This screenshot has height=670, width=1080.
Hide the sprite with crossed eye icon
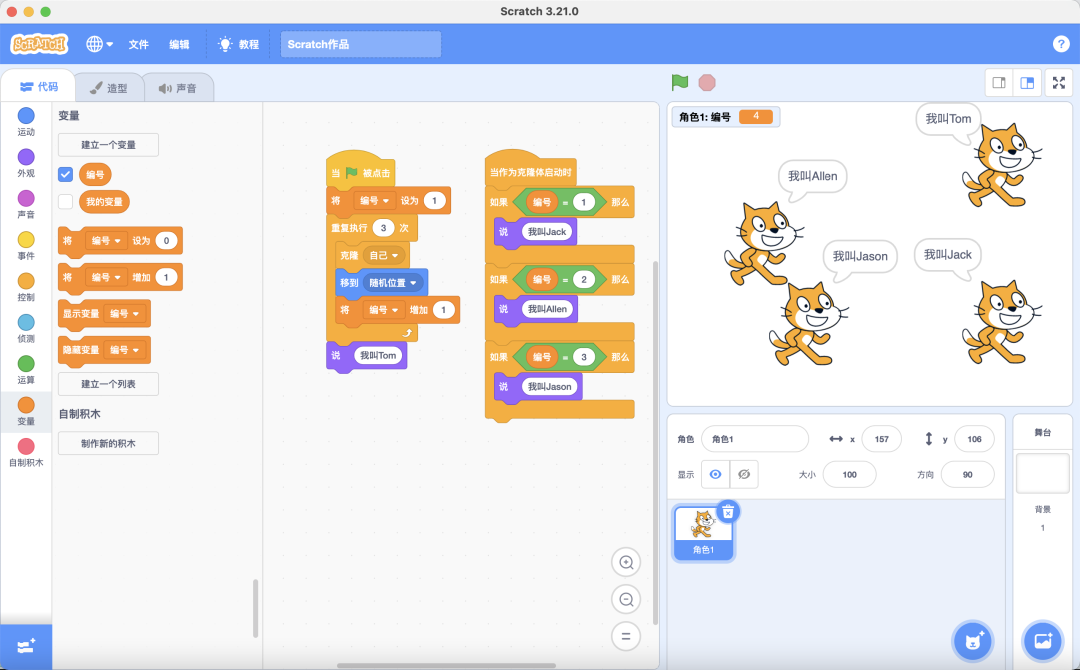[744, 474]
